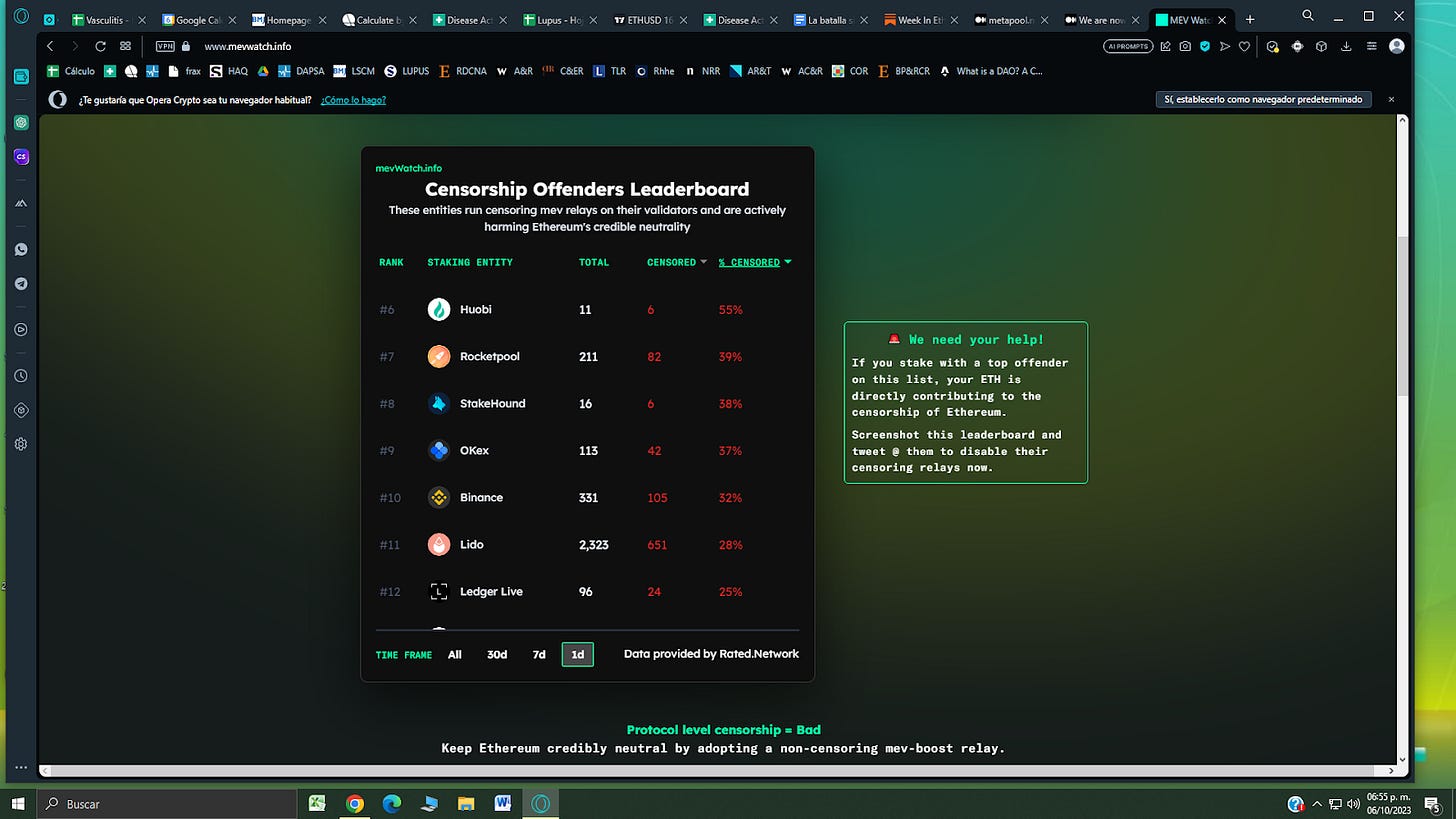
Task: Reload the mevwatch.info page
Action: coord(100,46)
